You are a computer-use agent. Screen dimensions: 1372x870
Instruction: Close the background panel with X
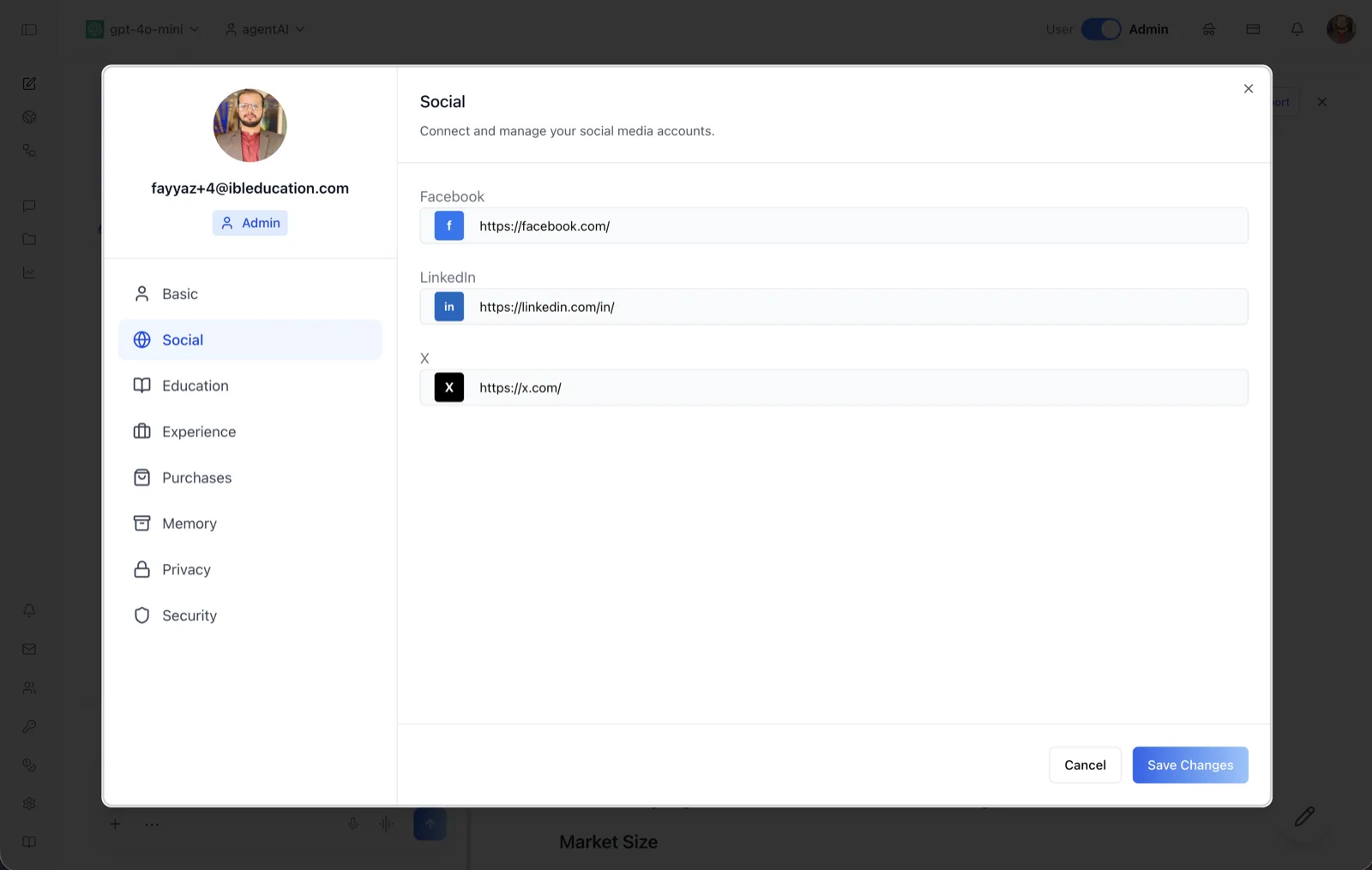1322,102
